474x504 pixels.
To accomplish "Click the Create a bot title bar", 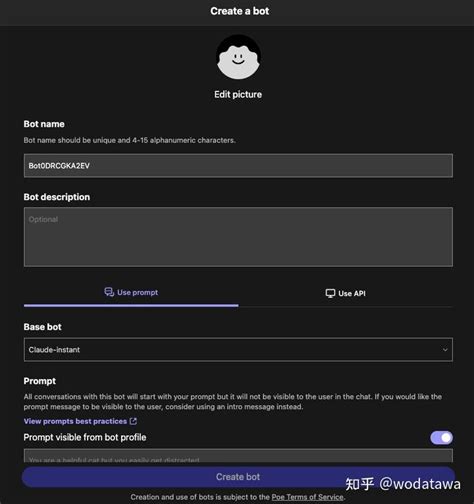I will coord(237,13).
